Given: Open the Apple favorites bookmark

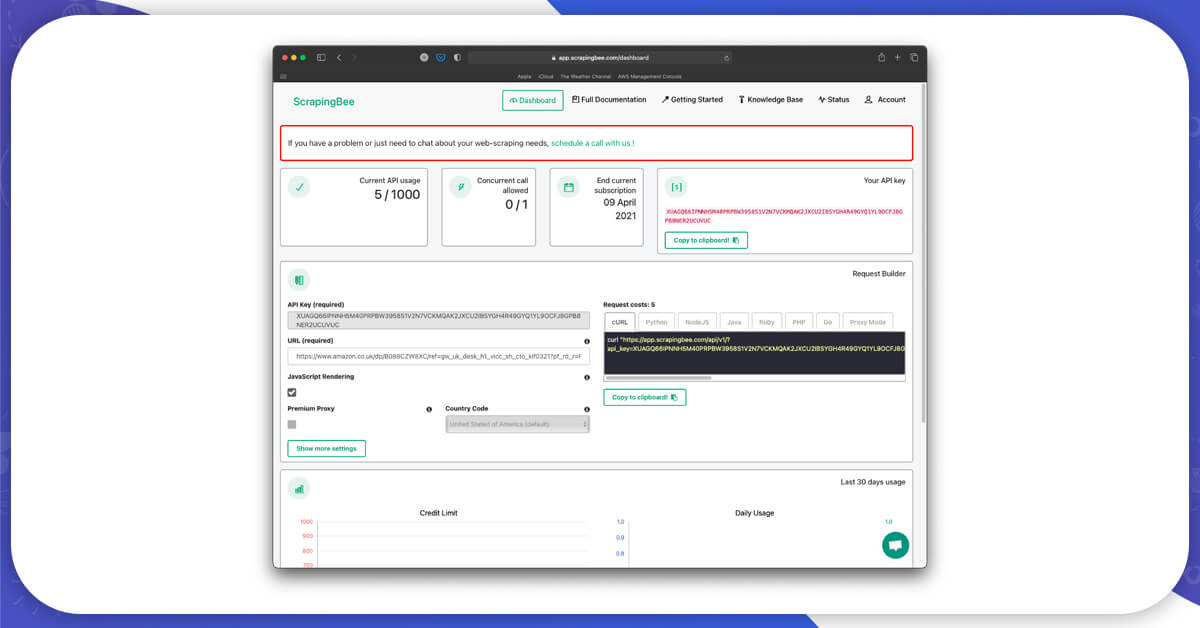Looking at the screenshot, I should pos(524,76).
